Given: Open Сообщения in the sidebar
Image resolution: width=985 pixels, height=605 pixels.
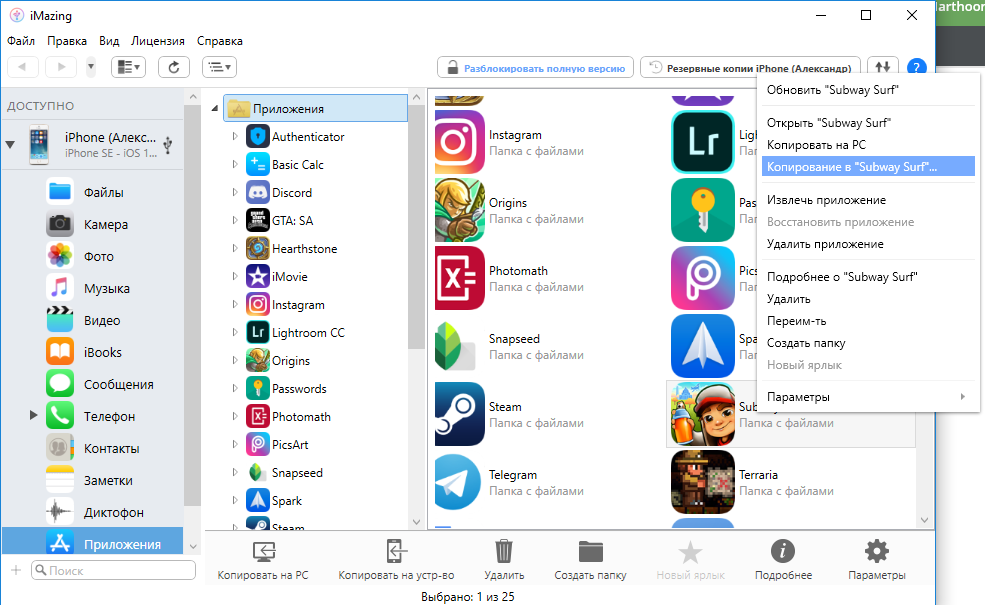Looking at the screenshot, I should pos(92,384).
